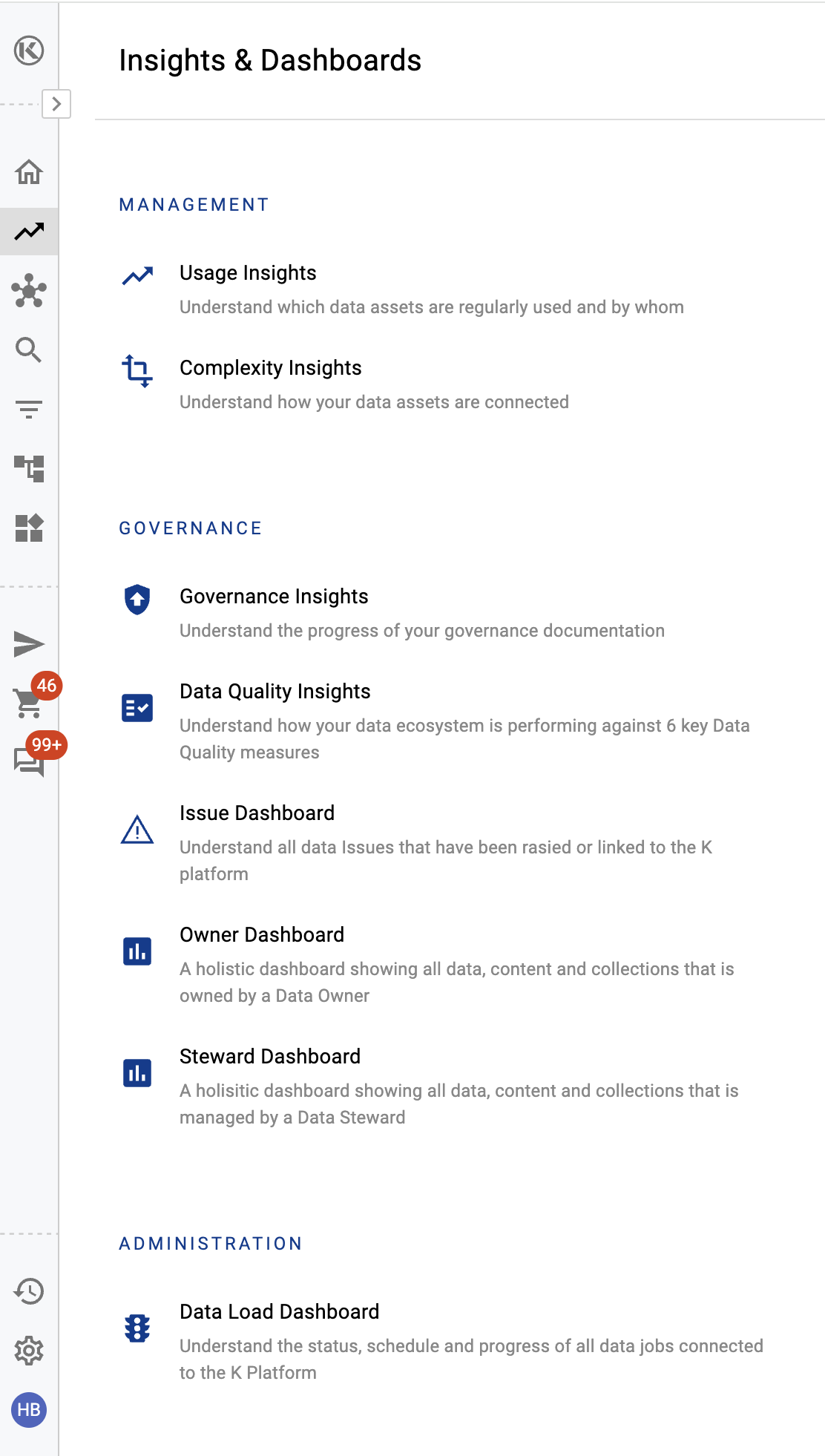Open the filter list sidebar icon
The image size is (825, 1456).
(29, 409)
